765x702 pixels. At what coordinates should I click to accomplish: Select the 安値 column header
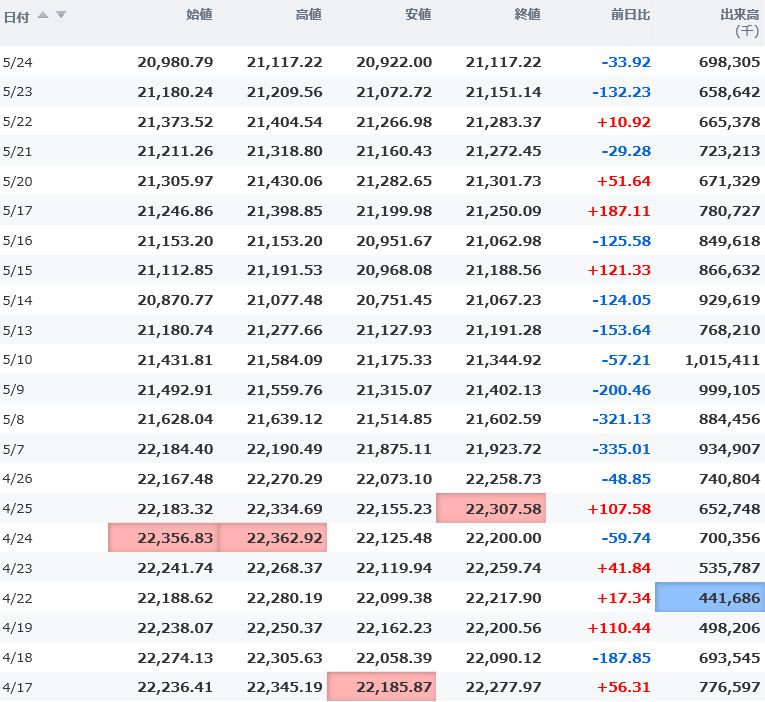point(419,15)
